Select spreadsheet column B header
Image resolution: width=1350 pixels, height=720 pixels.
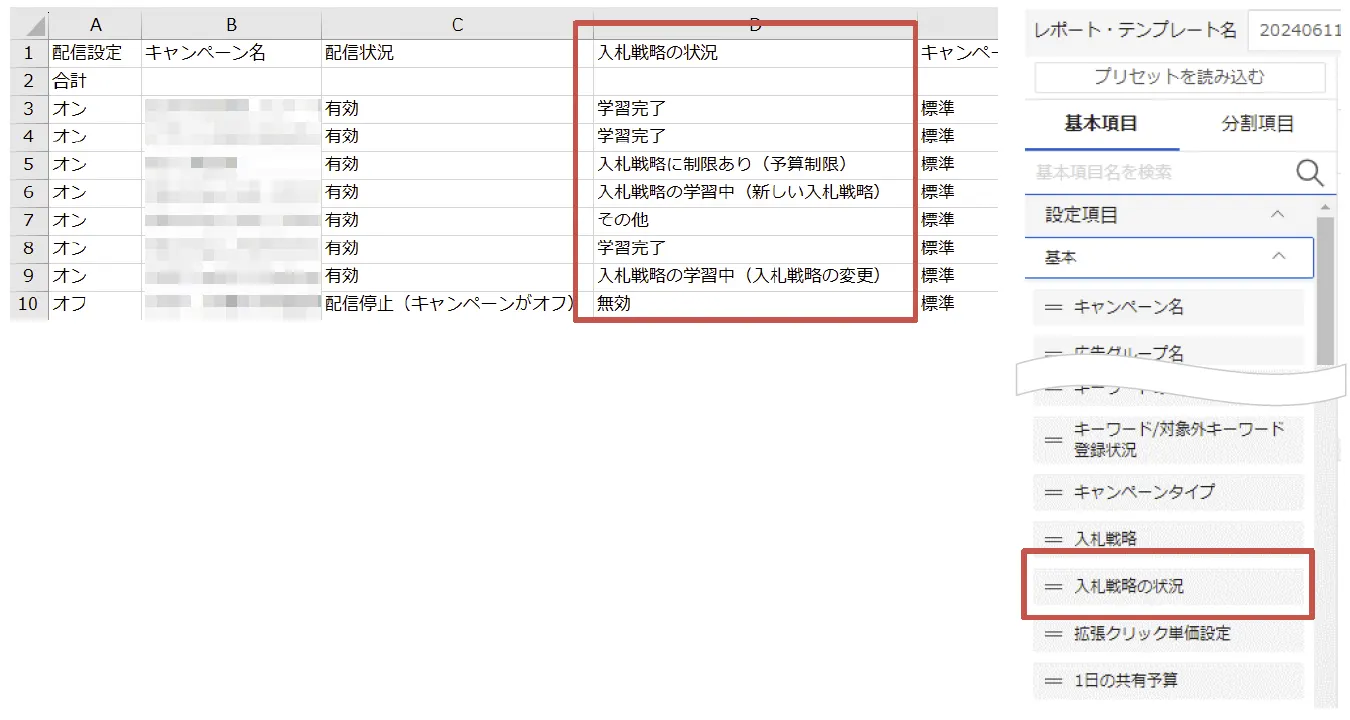coord(231,25)
